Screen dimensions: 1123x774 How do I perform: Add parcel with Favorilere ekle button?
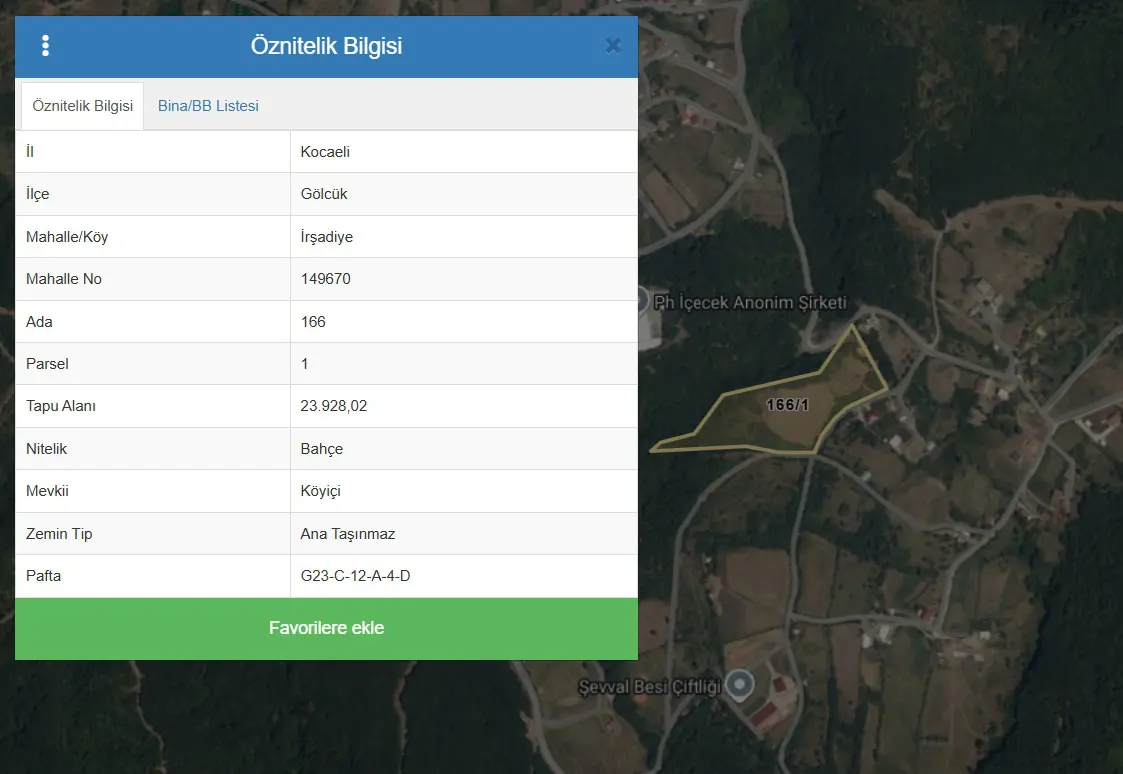tap(327, 628)
